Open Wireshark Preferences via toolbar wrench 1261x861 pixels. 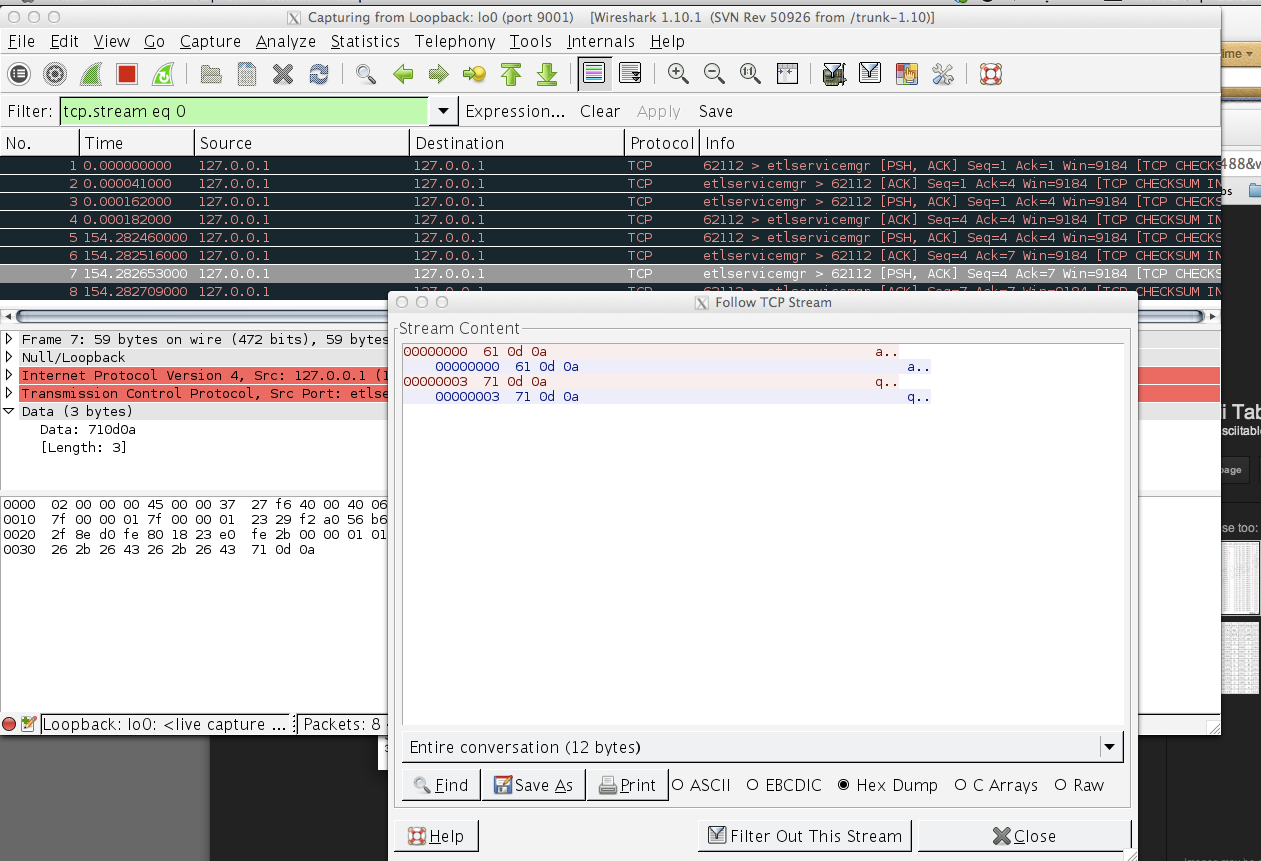pyautogui.click(x=941, y=73)
